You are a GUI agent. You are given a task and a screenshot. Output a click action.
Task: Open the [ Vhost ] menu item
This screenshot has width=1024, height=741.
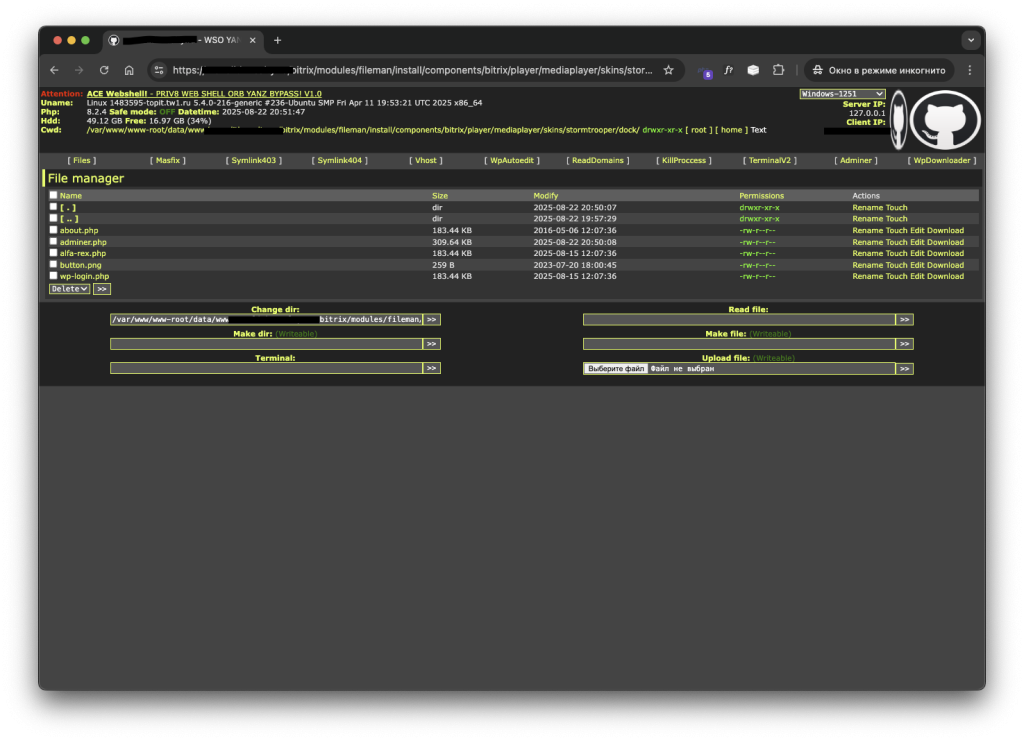click(426, 161)
